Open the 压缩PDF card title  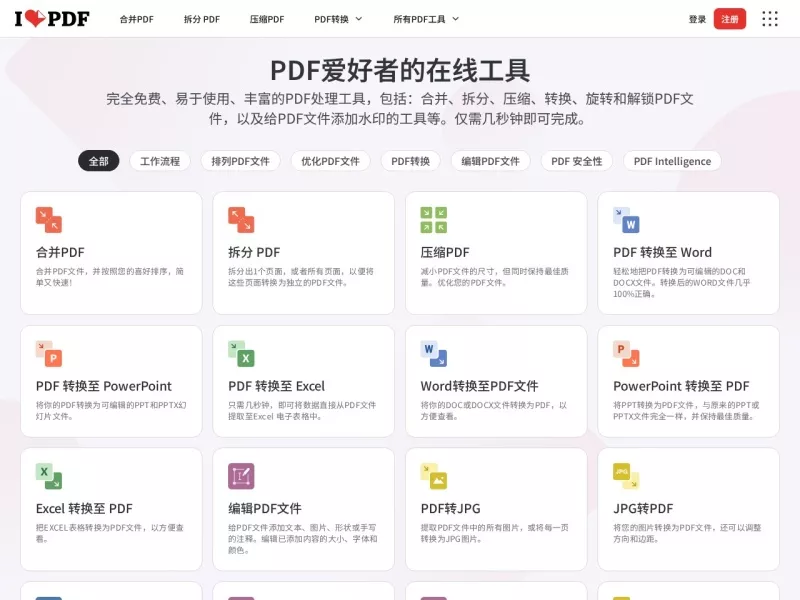tap(445, 253)
